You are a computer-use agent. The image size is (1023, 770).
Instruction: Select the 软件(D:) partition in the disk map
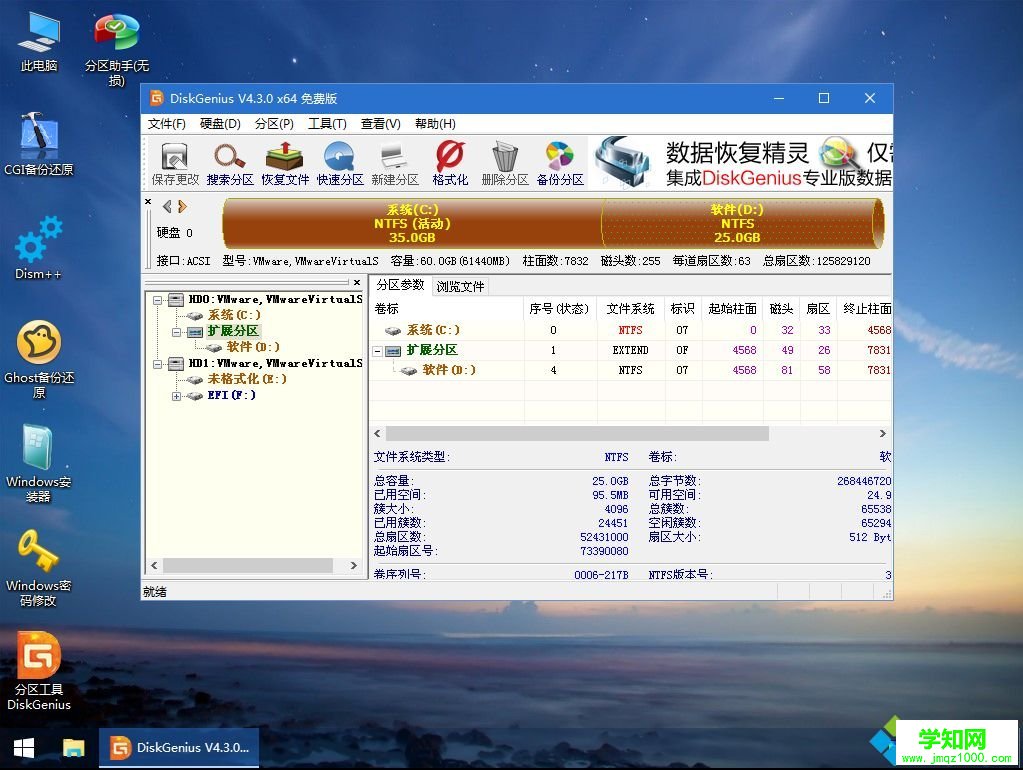point(737,225)
